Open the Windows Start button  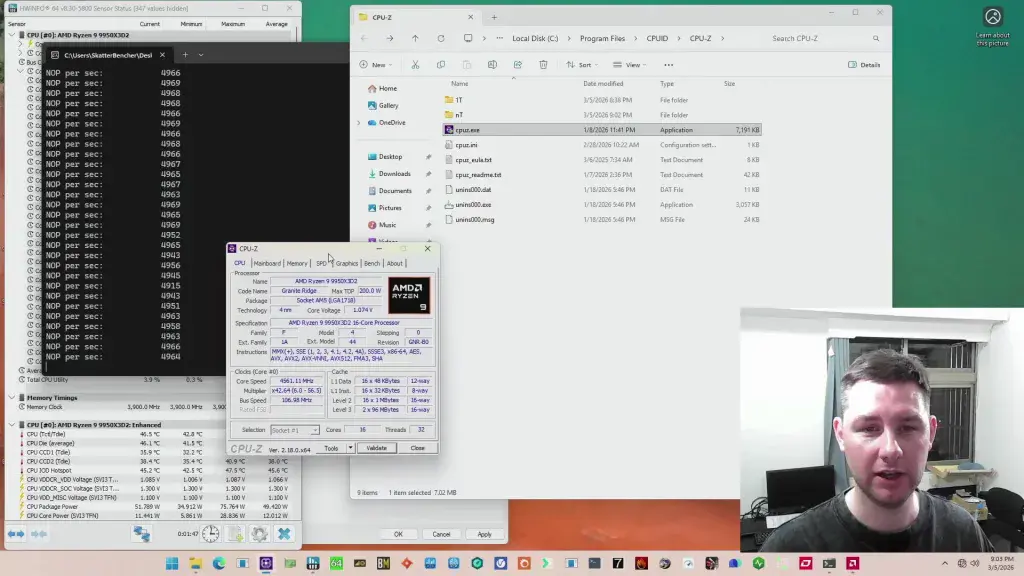(x=172, y=566)
